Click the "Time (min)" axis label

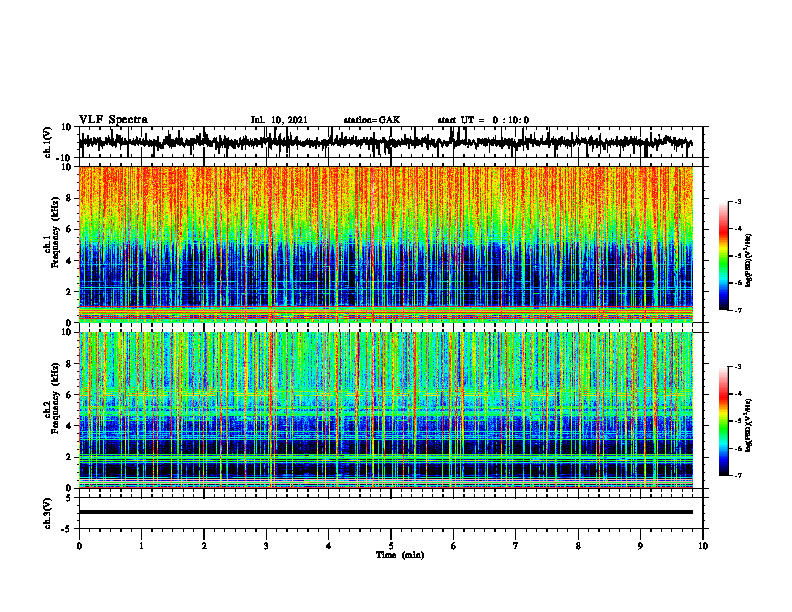coord(400,555)
